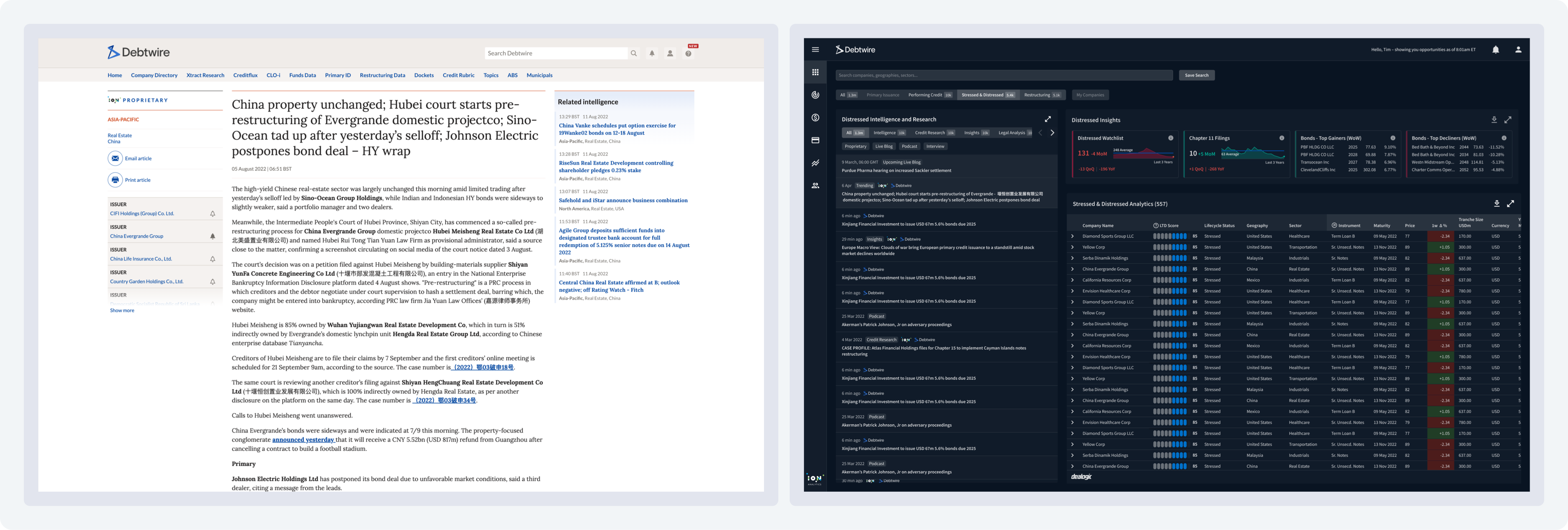
Task: Click Show more under issuer list
Action: point(122,310)
